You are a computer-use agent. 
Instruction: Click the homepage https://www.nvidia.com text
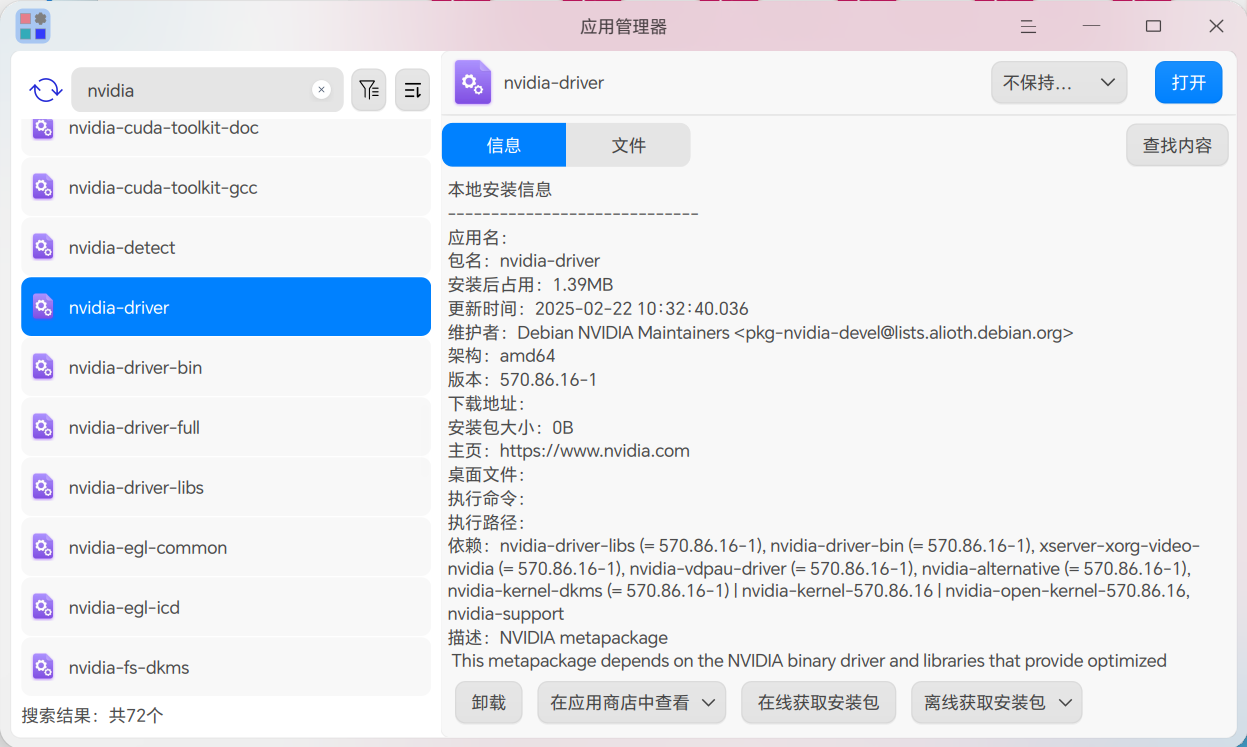(x=595, y=451)
